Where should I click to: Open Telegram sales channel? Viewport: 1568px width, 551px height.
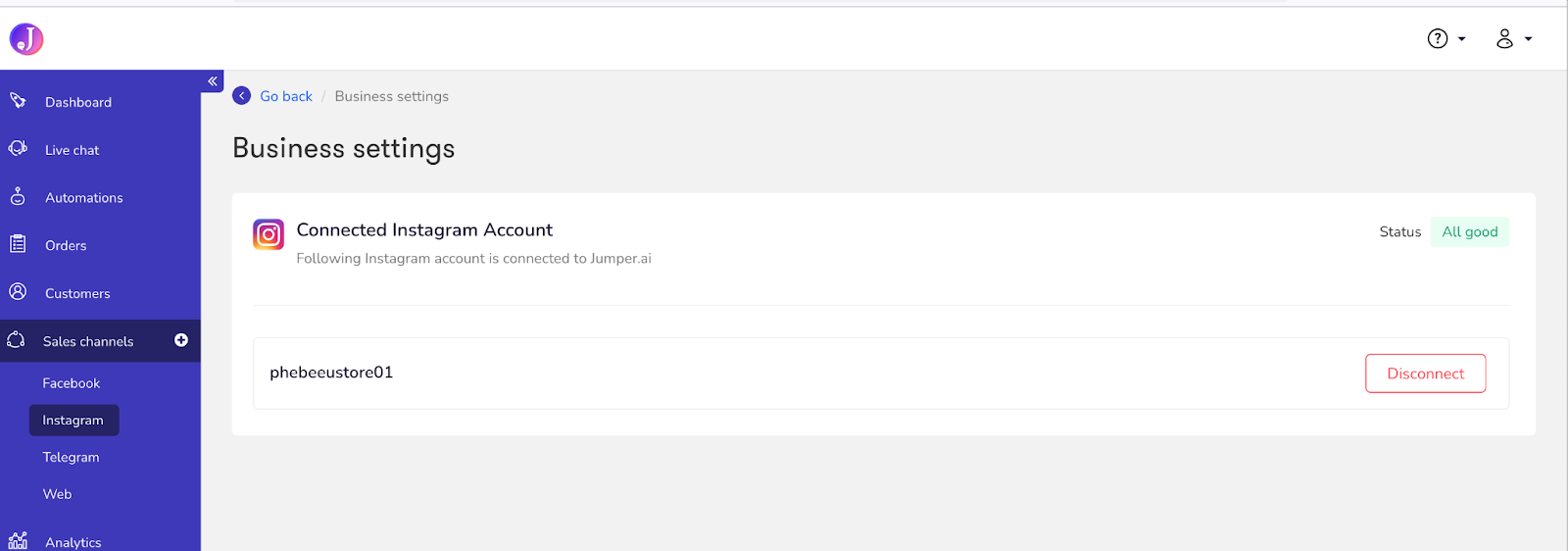(x=71, y=458)
